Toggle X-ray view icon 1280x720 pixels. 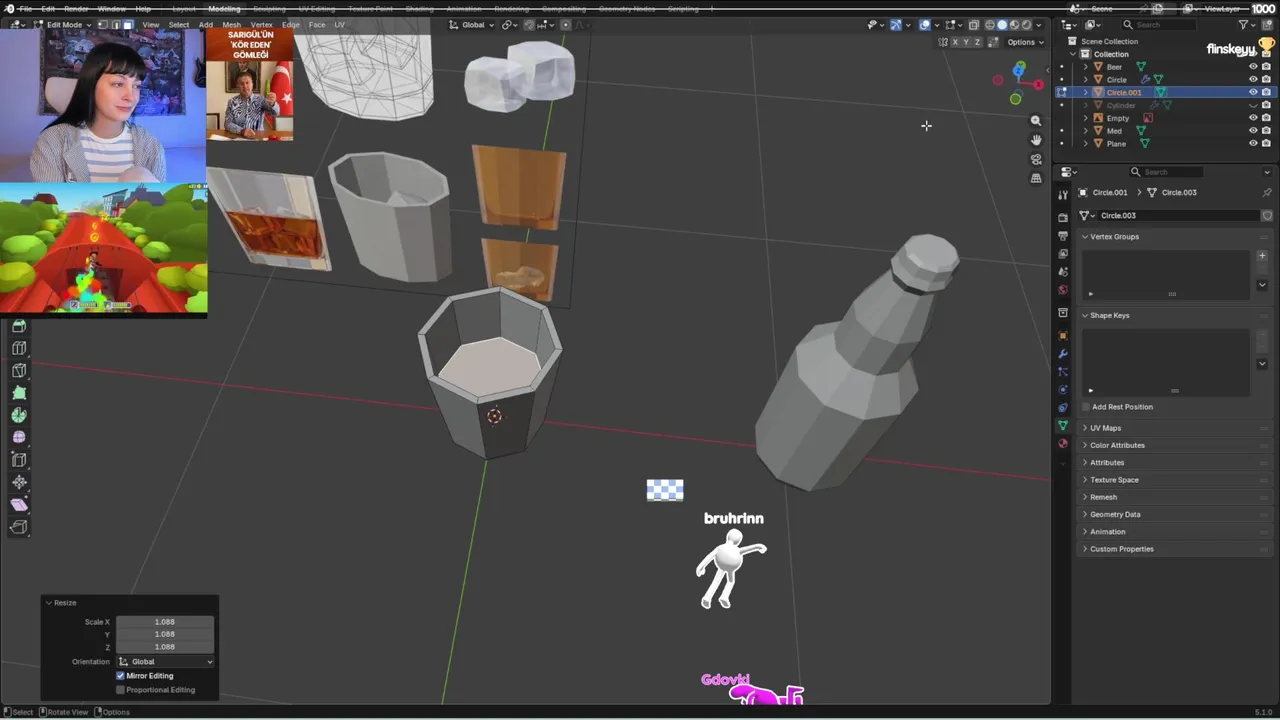pos(973,24)
